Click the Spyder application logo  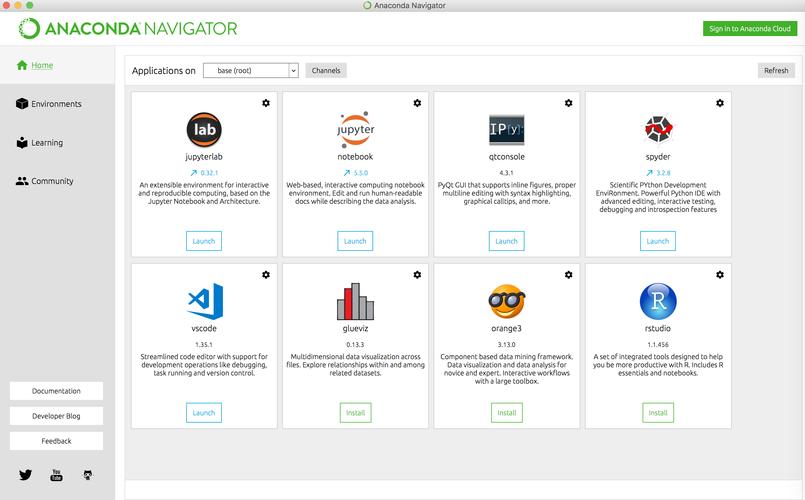658,129
